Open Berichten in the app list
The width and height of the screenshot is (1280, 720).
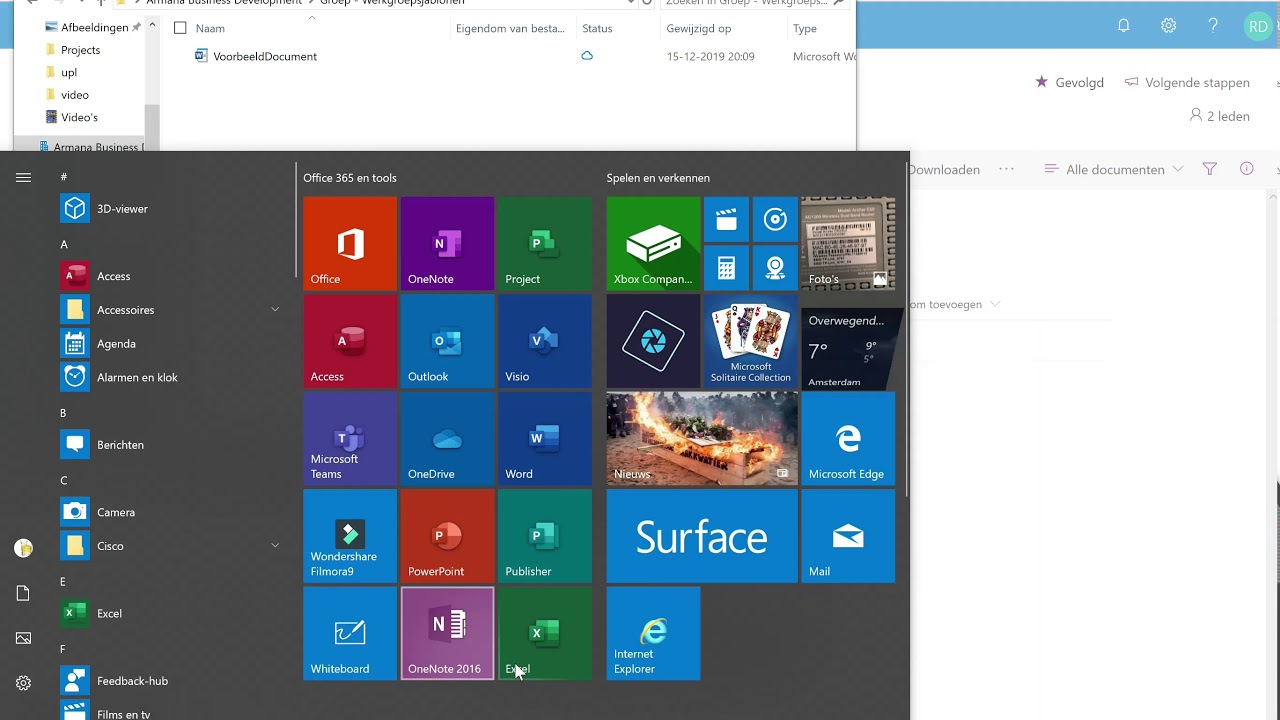pyautogui.click(x=170, y=445)
